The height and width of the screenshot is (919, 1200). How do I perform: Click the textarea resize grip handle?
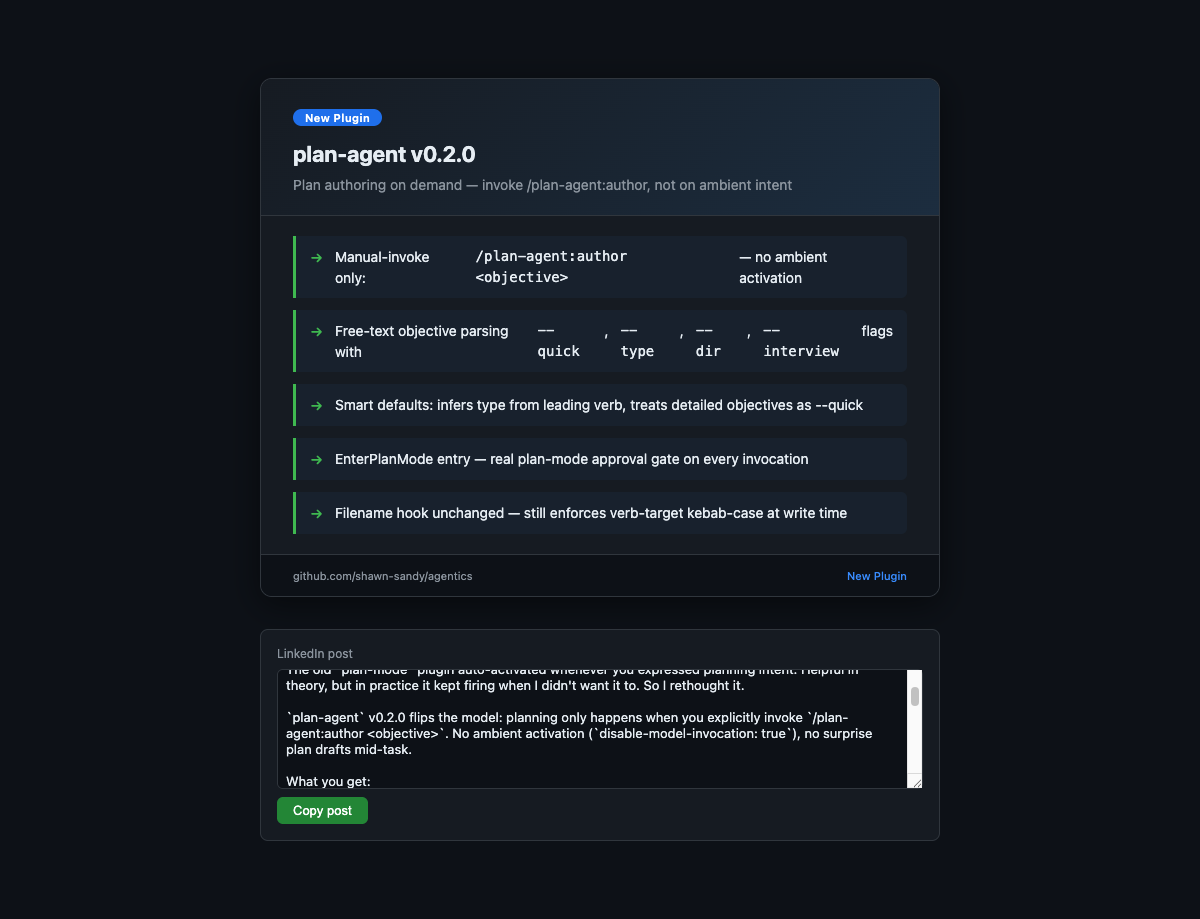(x=916, y=782)
